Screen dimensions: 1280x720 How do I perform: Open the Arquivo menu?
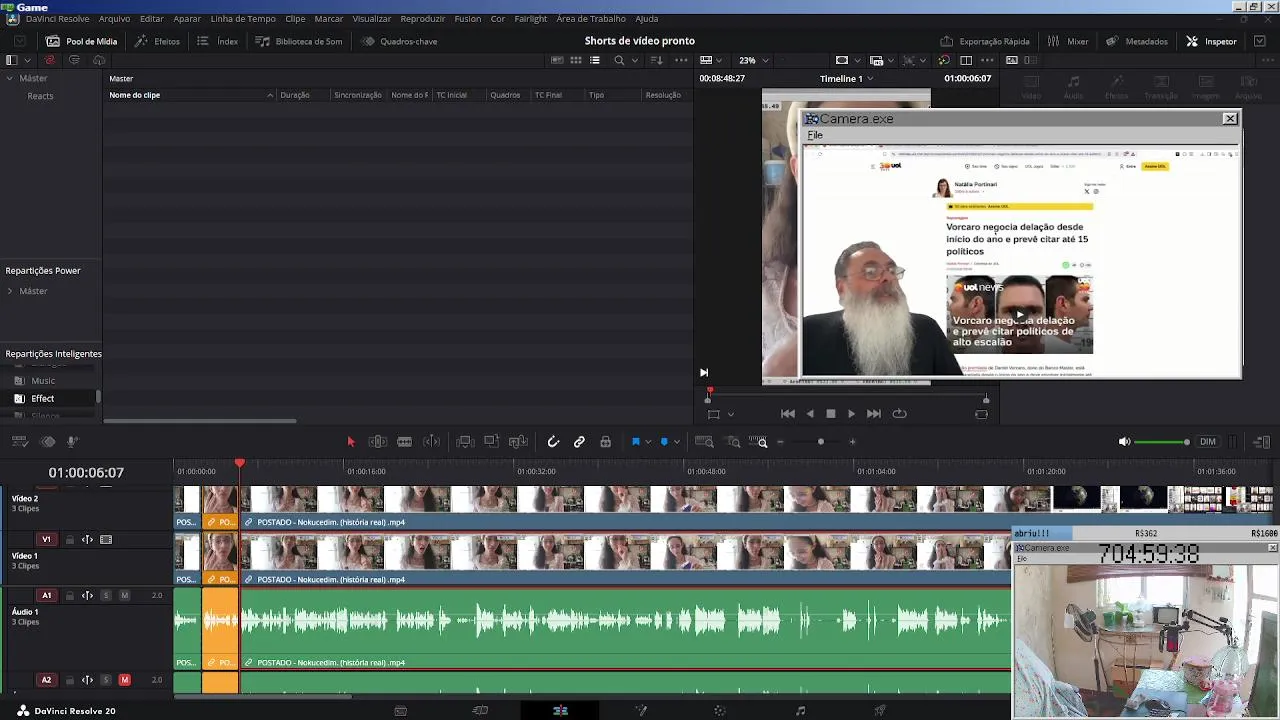[114, 19]
